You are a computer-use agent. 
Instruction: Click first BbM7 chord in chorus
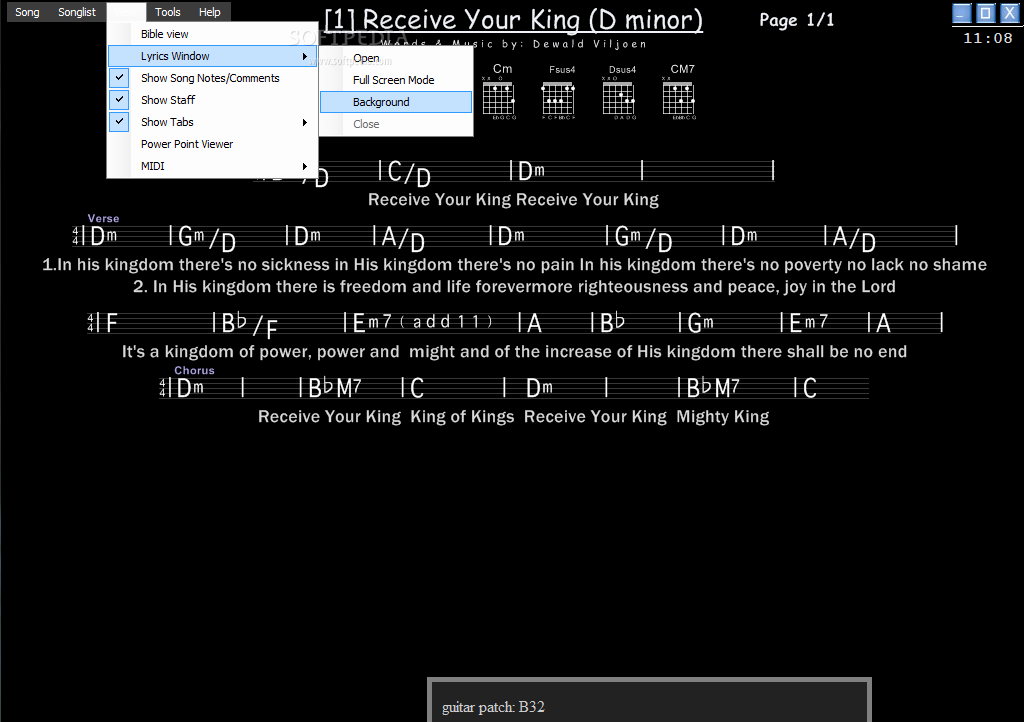[x=334, y=388]
